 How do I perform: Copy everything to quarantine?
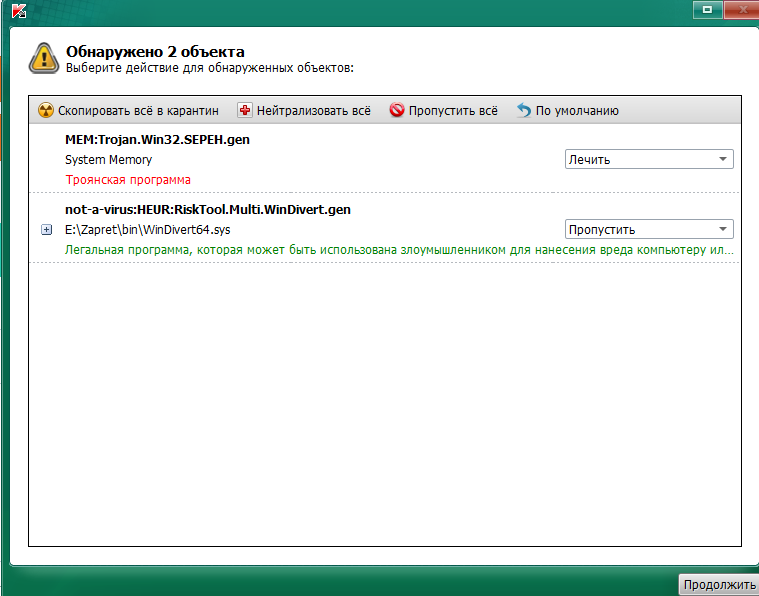point(128,110)
